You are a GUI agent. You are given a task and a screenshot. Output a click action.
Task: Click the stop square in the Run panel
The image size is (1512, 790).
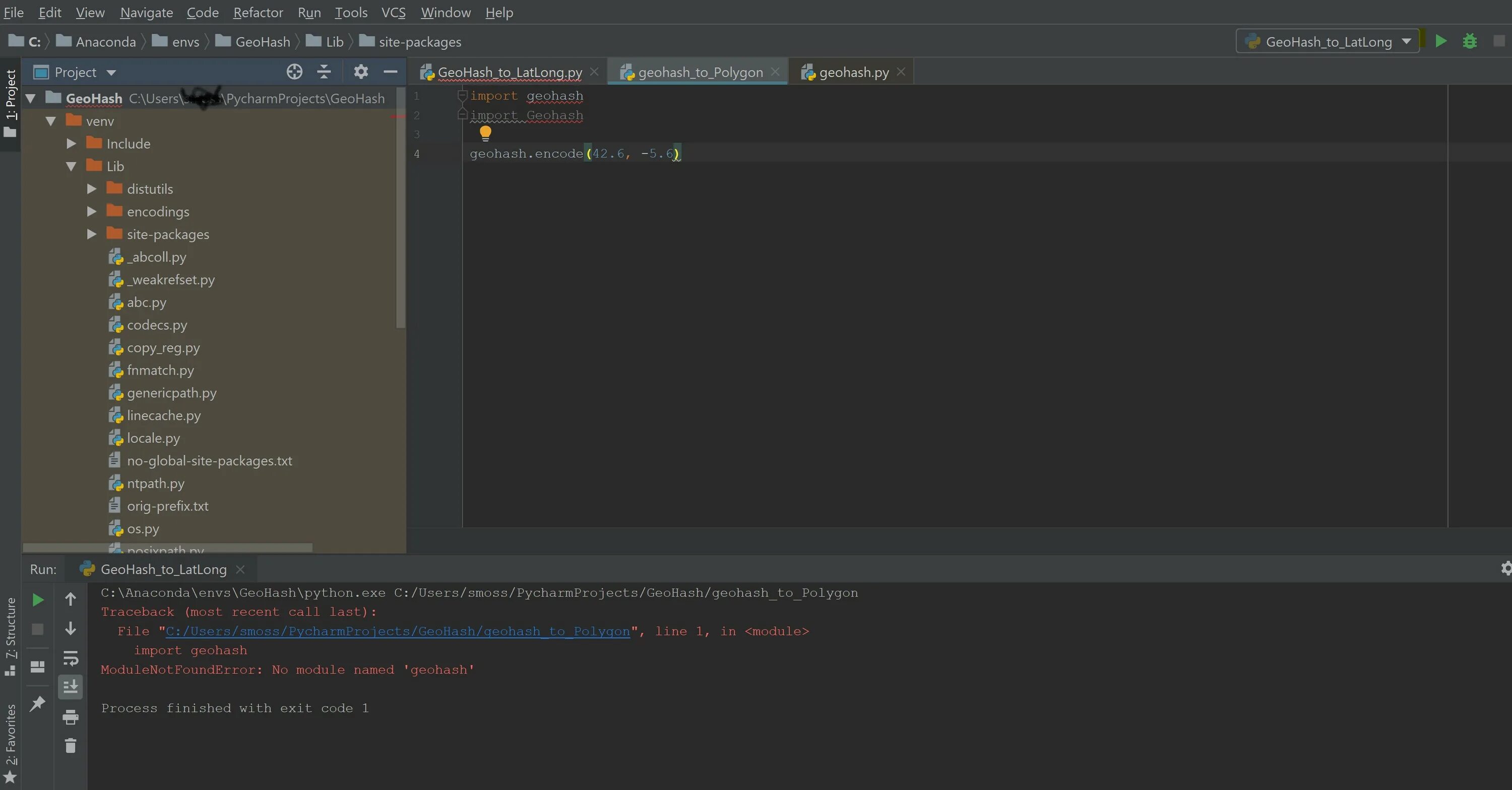click(x=38, y=629)
